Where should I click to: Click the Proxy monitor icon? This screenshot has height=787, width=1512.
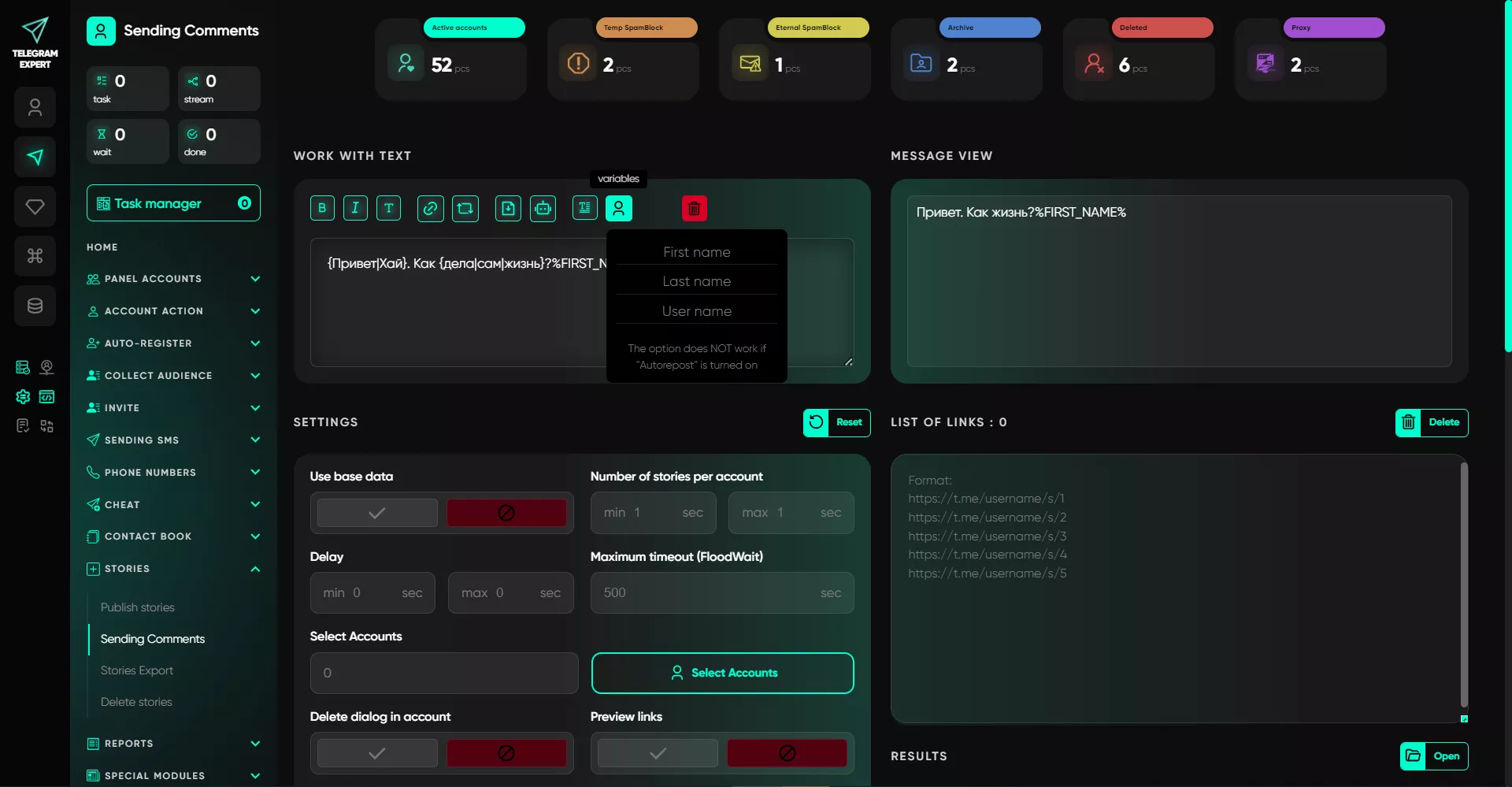tap(1266, 63)
